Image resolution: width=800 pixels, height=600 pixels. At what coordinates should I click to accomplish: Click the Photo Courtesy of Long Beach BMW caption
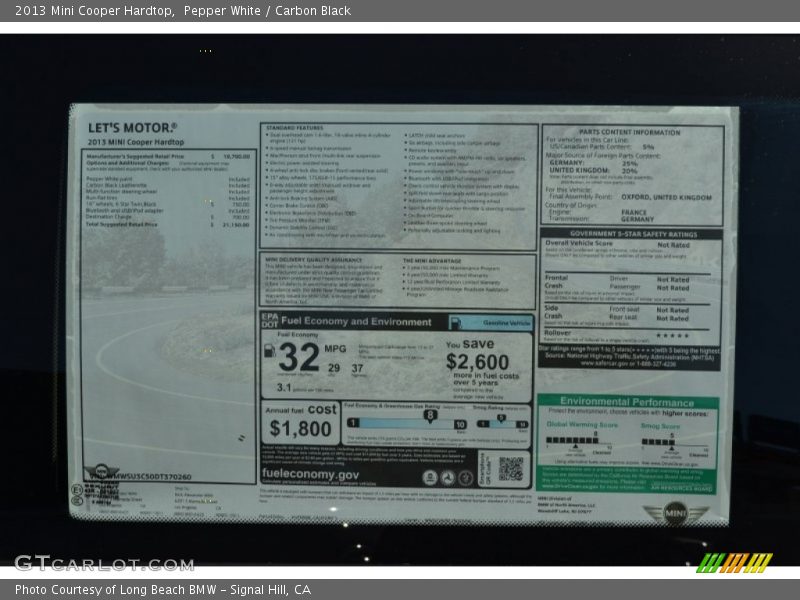pyautogui.click(x=162, y=590)
